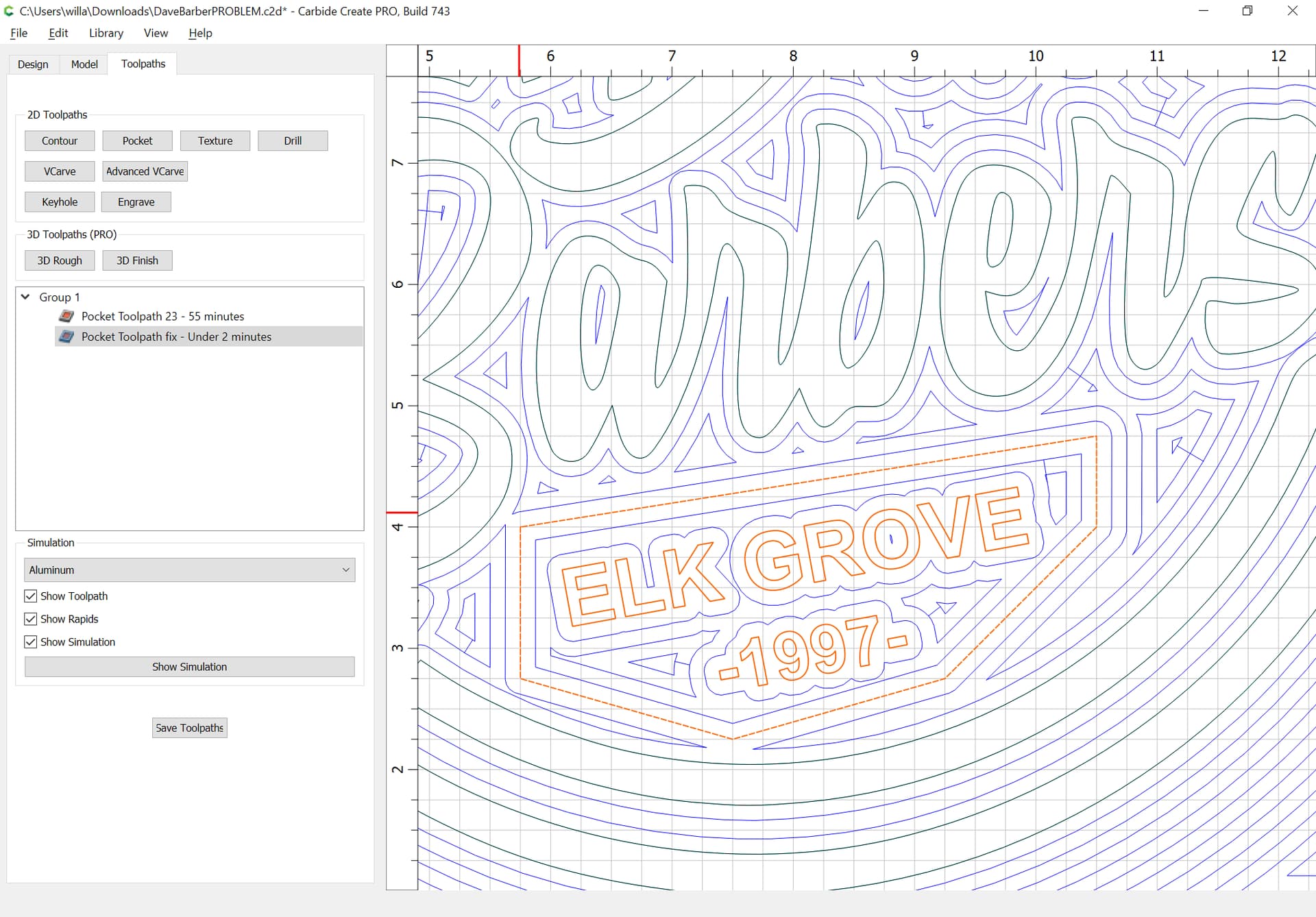Viewport: 1316px width, 917px height.
Task: Disable Show Rapids checkbox
Action: pos(31,619)
